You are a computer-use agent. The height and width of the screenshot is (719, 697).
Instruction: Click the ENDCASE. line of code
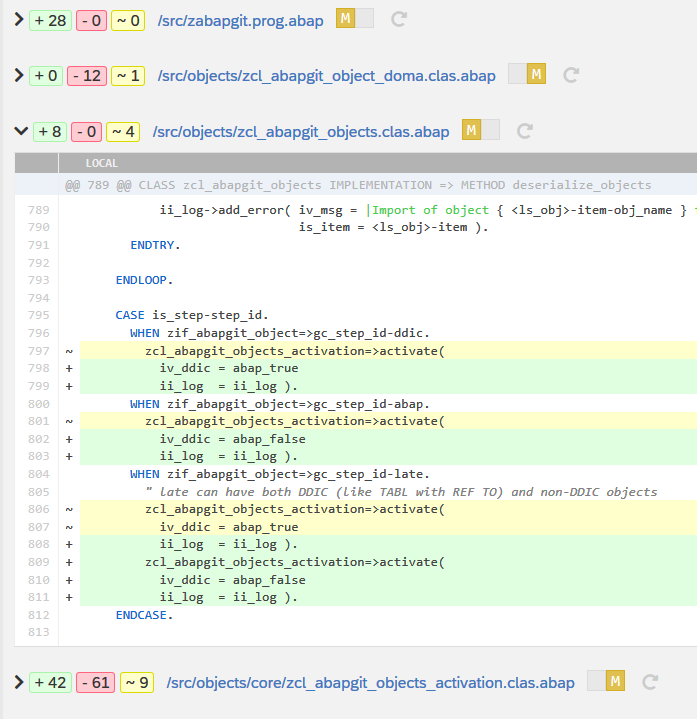(x=144, y=615)
